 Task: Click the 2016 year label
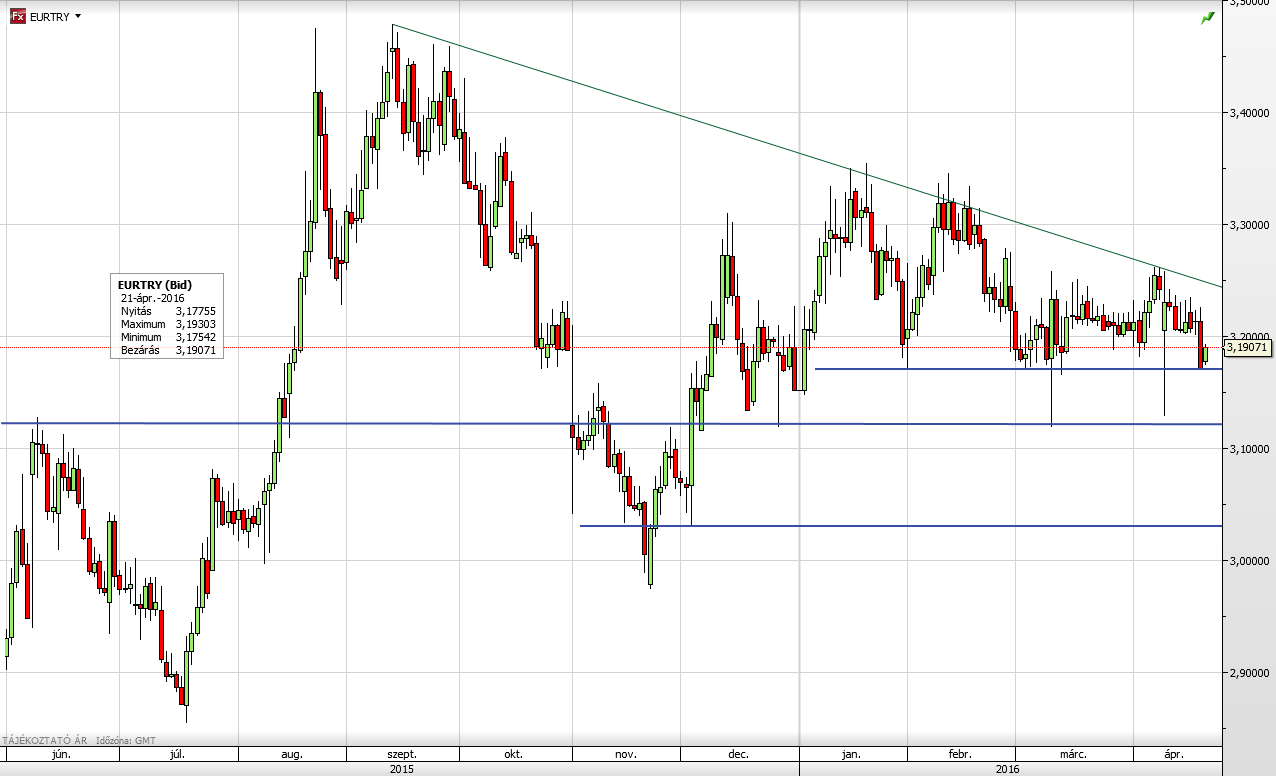point(1008,769)
